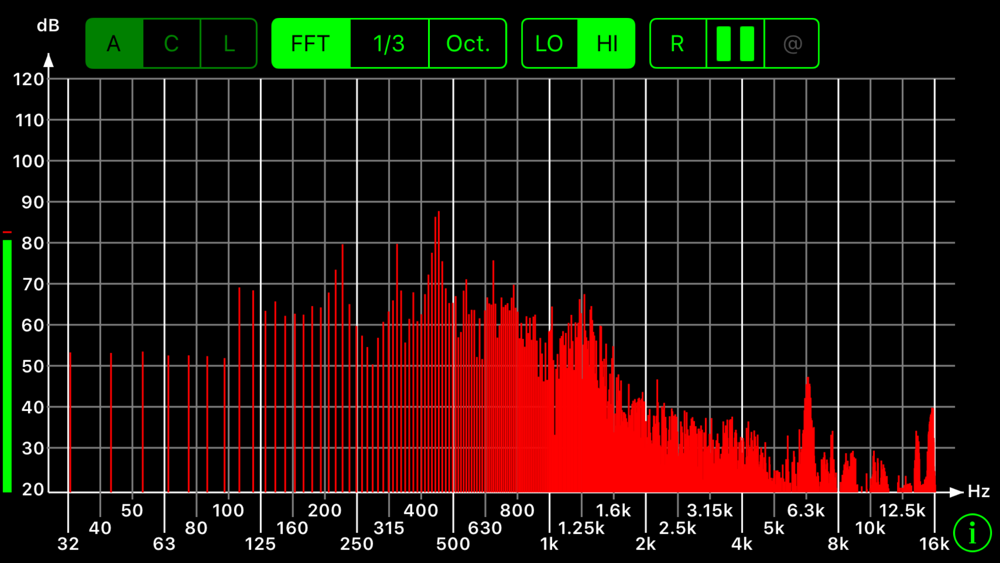Select A-weighting filter
Viewport: 1000px width, 563px height.
(x=114, y=43)
